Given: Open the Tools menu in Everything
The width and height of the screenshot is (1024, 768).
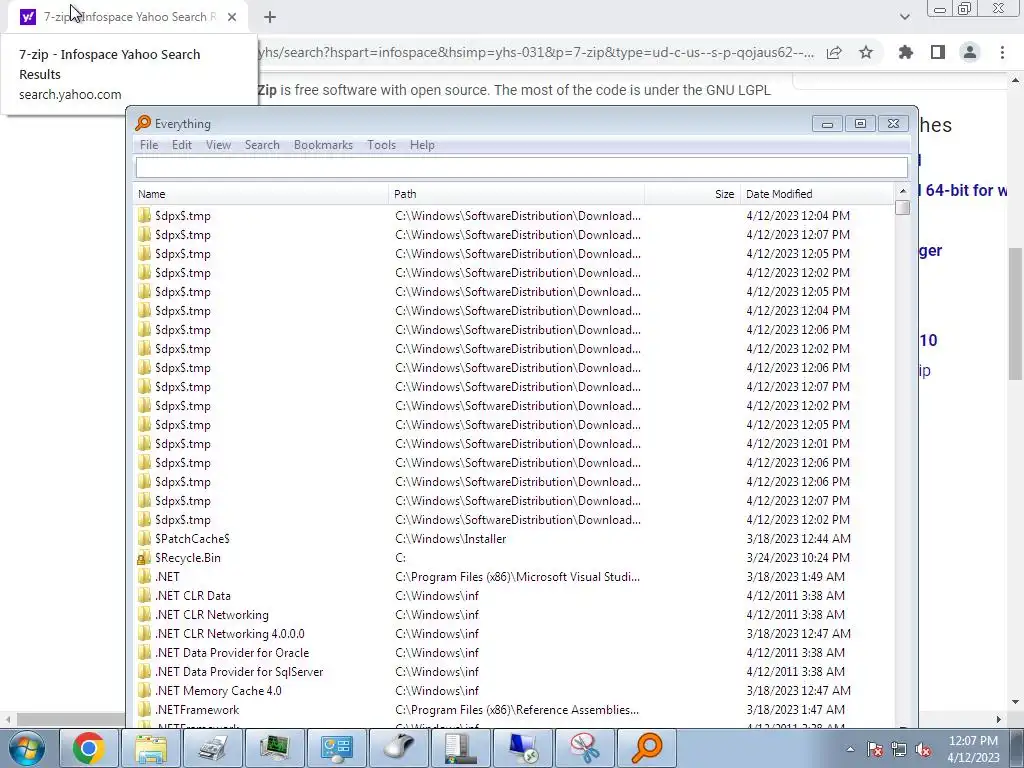Looking at the screenshot, I should point(381,145).
